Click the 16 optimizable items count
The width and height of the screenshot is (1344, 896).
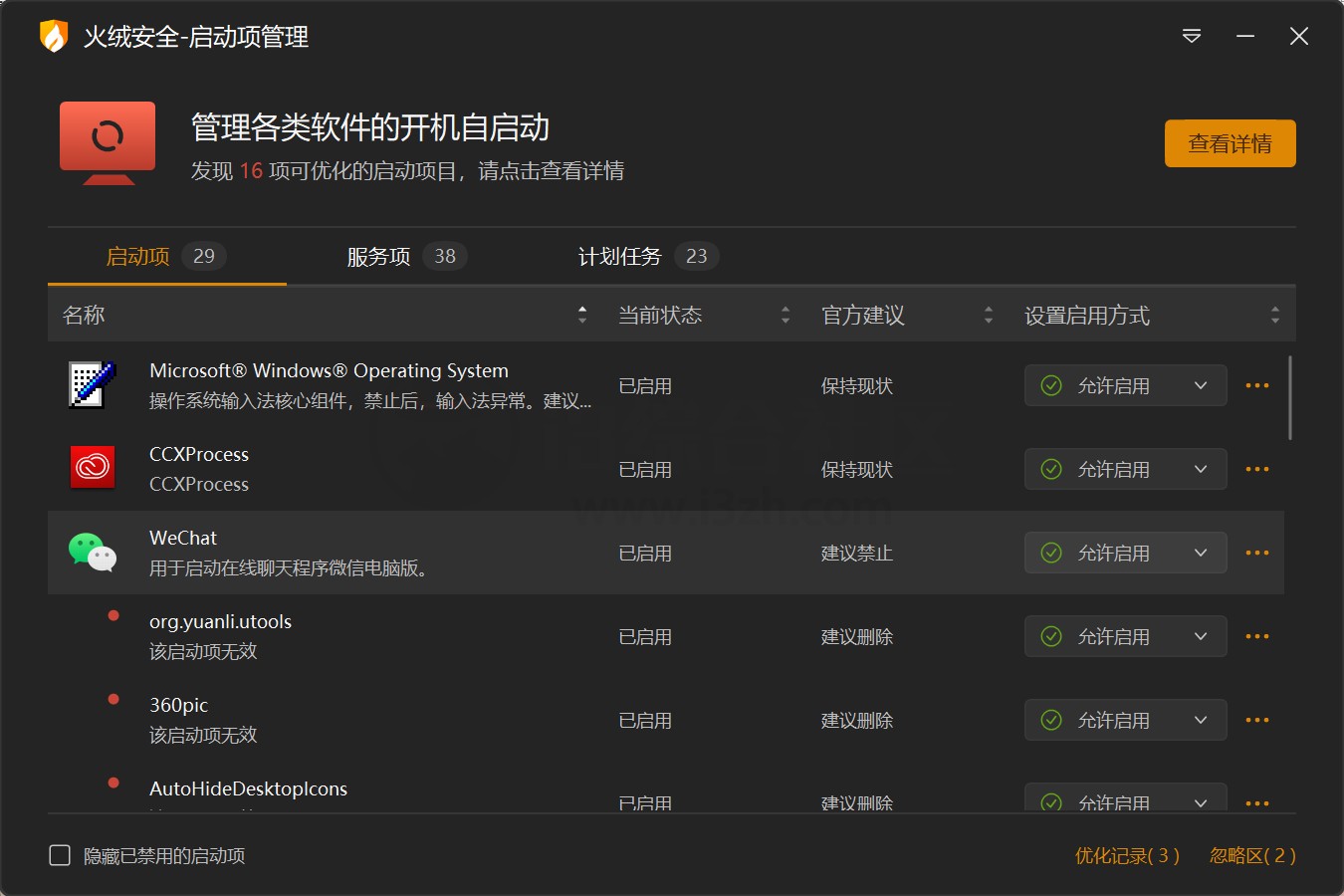click(251, 170)
